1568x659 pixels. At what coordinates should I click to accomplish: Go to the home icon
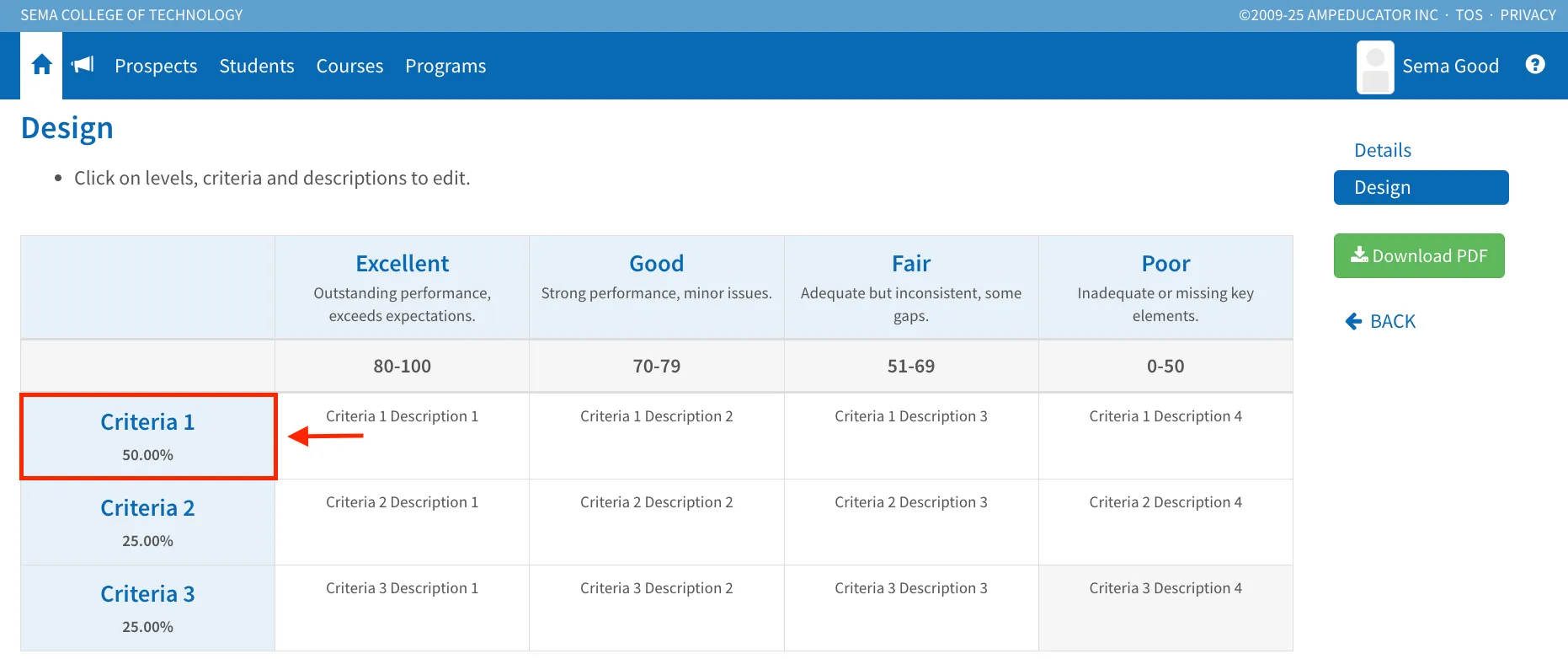pos(41,65)
